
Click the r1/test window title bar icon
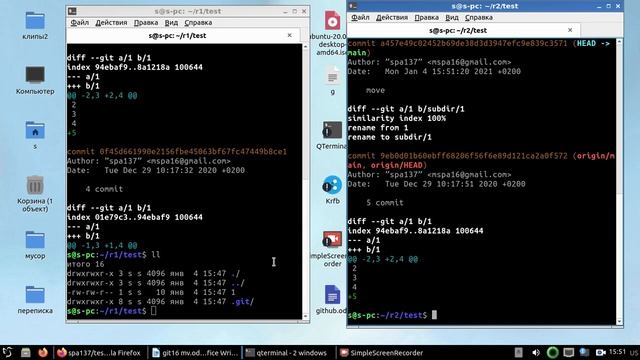click(x=72, y=11)
